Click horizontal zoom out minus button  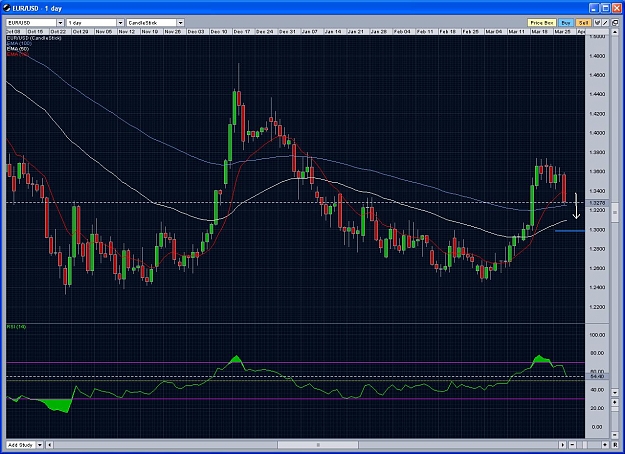[572, 445]
